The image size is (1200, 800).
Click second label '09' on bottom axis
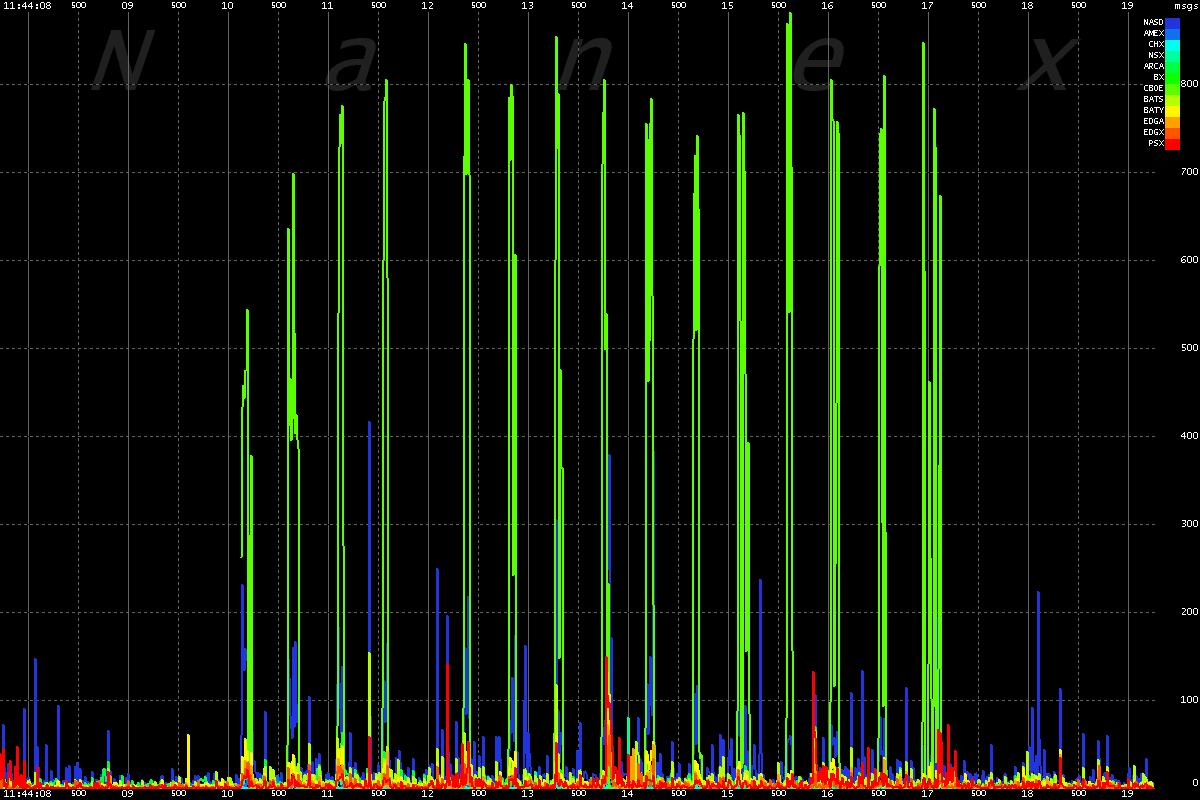(127, 794)
